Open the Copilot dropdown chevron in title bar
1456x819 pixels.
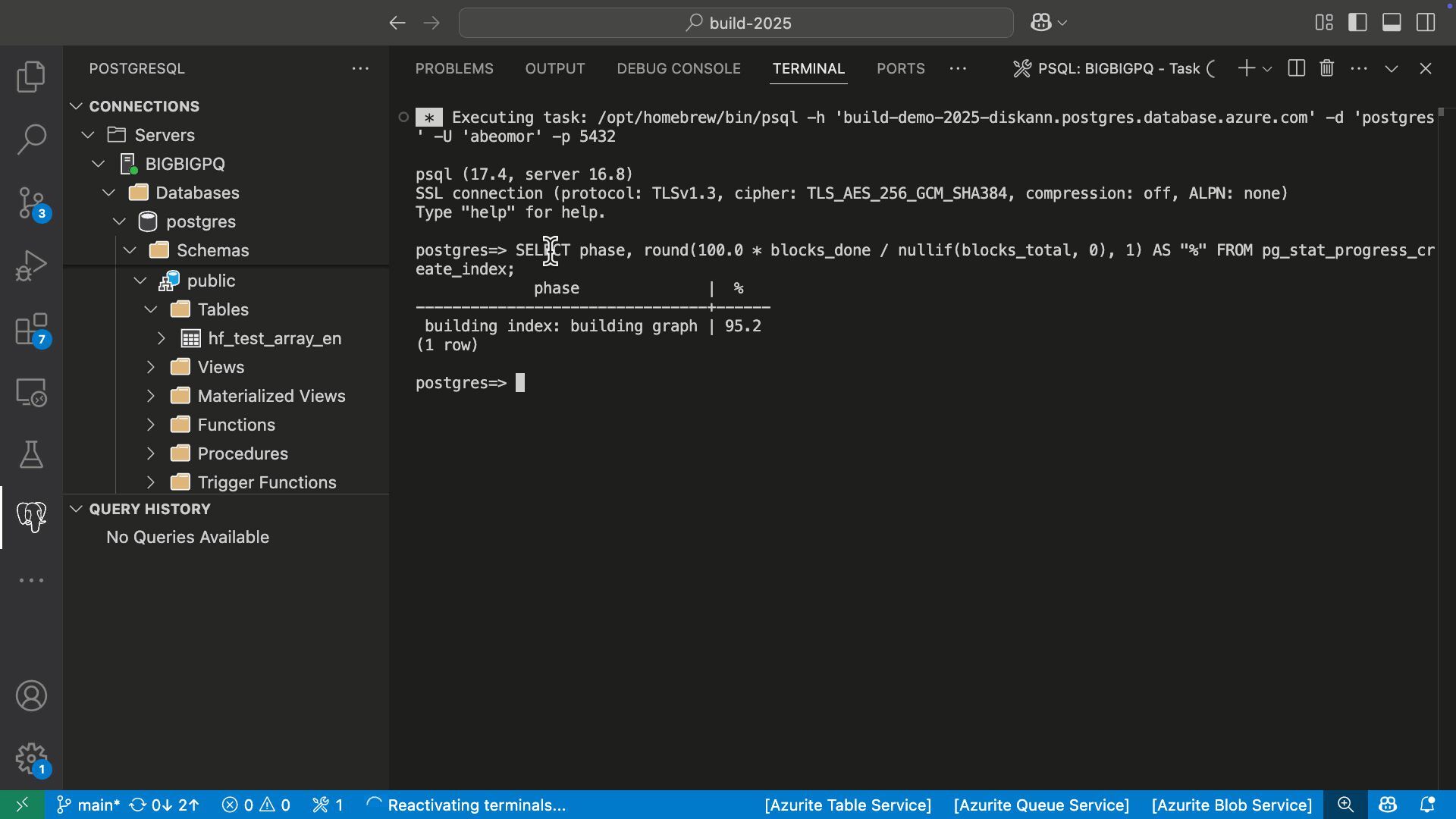pyautogui.click(x=1062, y=24)
